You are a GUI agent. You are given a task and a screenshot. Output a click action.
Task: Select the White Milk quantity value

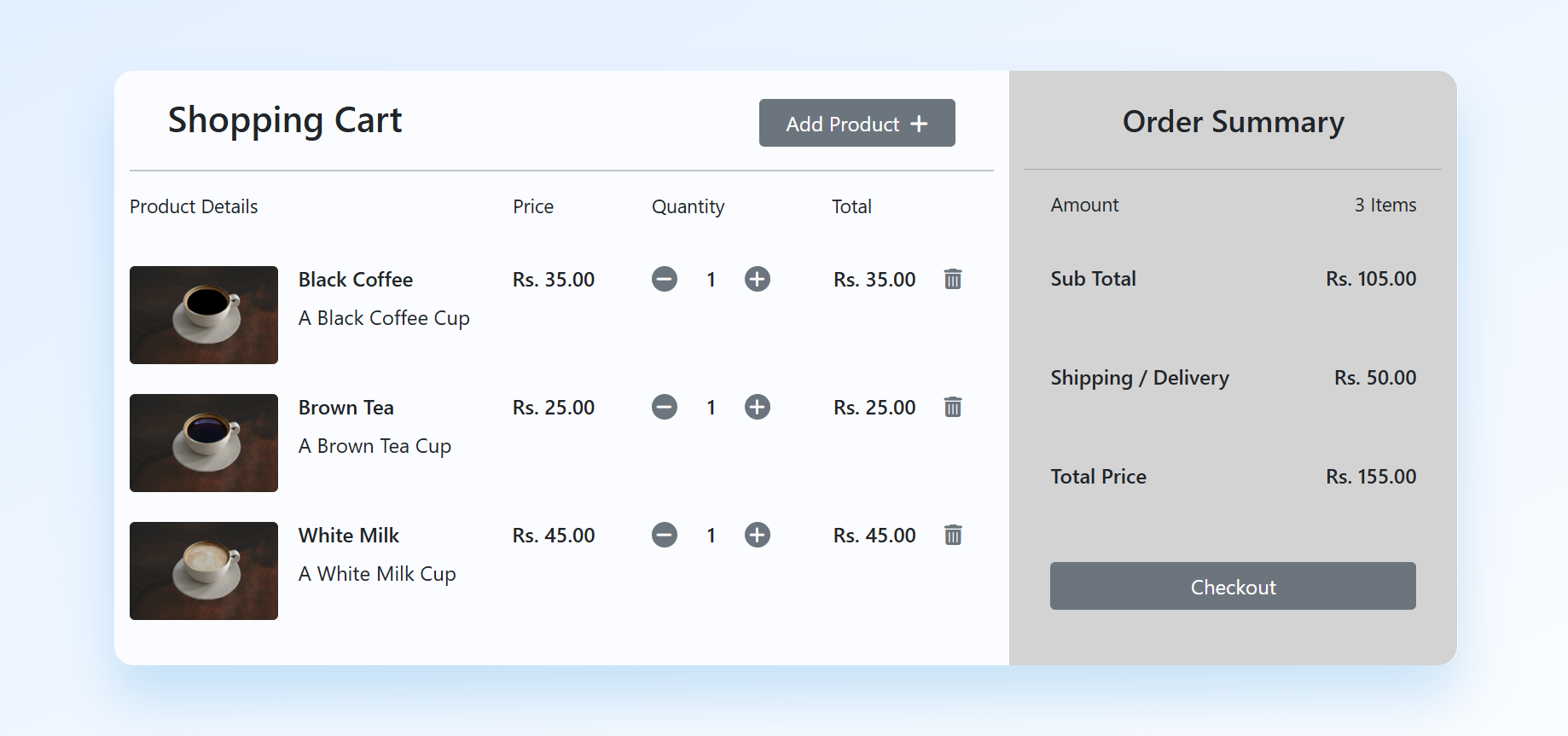click(711, 536)
